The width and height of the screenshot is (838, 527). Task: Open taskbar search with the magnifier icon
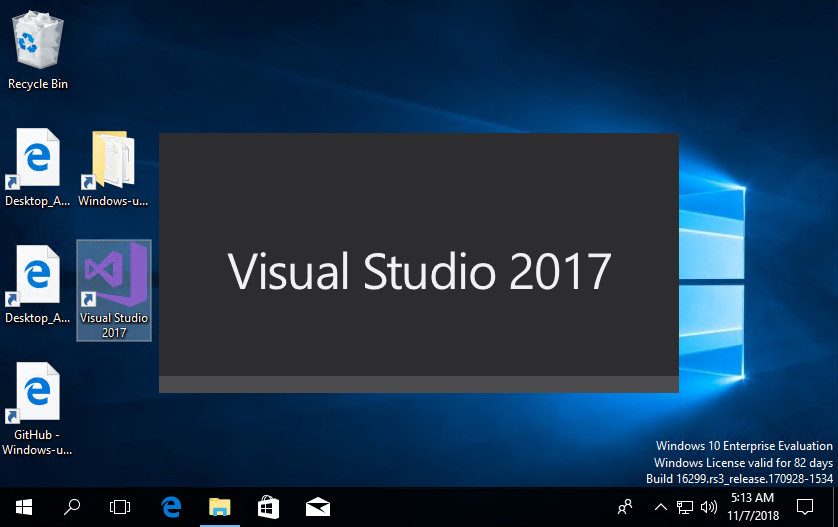72,507
